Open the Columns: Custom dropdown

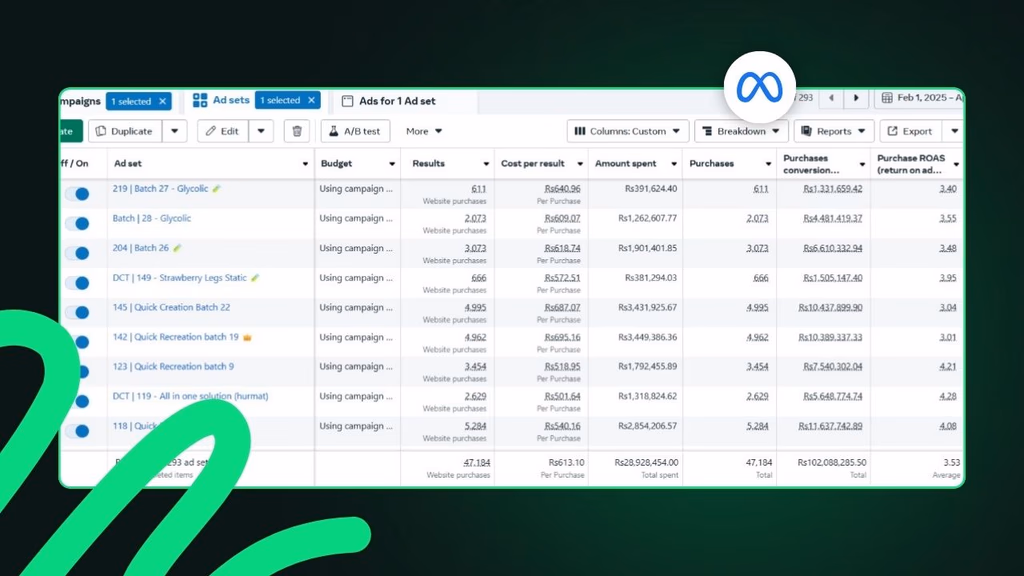[628, 131]
